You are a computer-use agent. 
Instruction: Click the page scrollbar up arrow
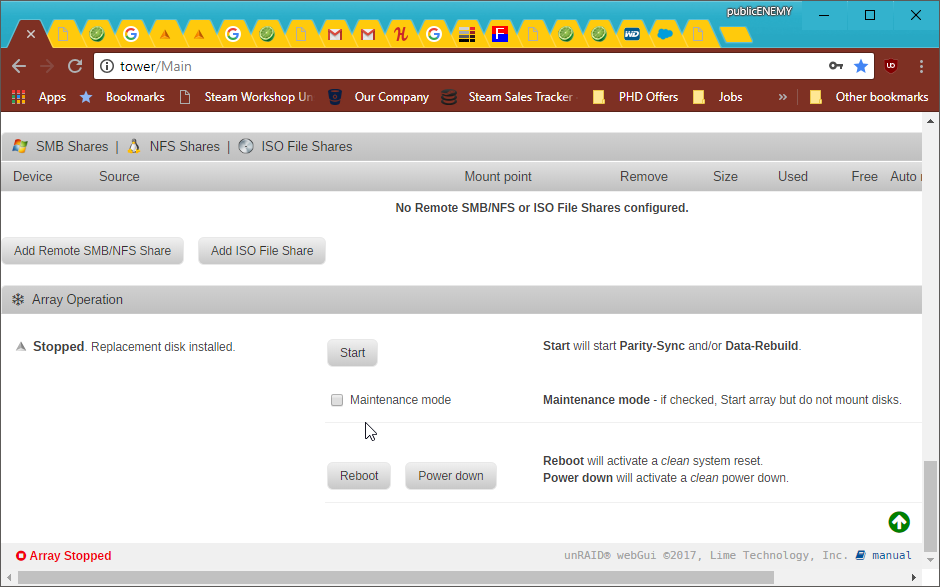click(930, 121)
